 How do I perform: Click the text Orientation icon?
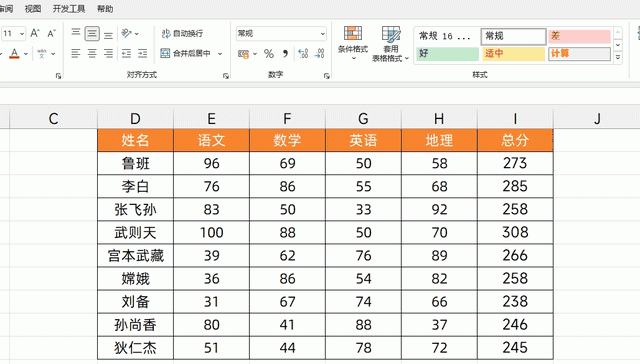click(127, 33)
